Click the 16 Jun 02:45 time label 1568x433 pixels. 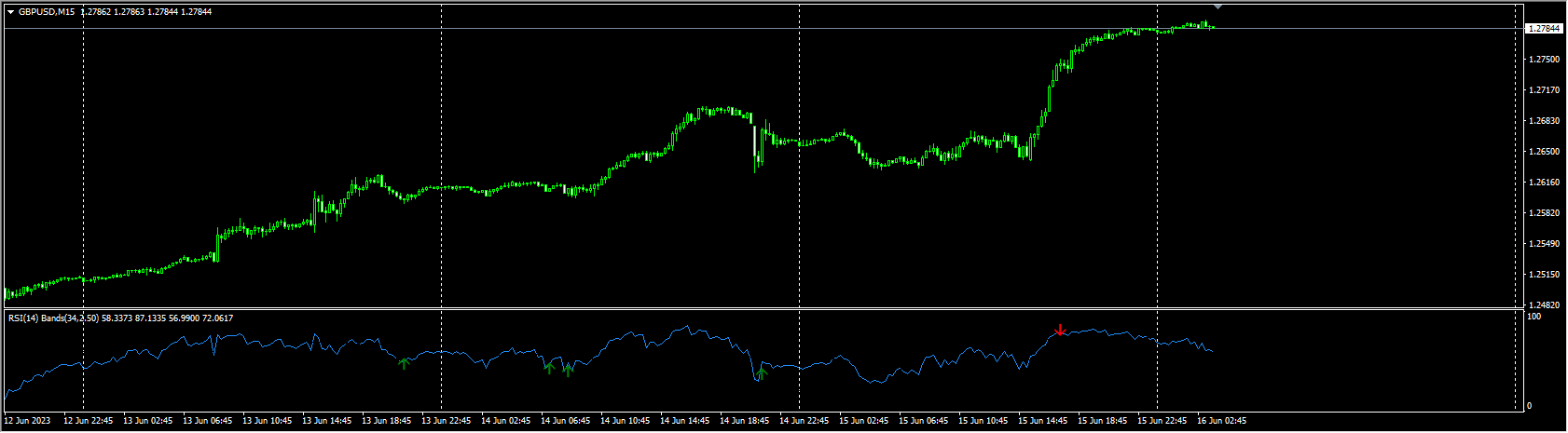click(1220, 421)
